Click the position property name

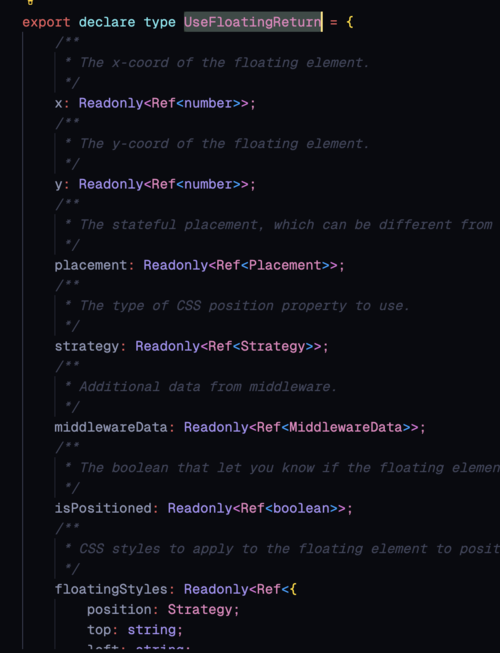pyautogui.click(x=119, y=610)
